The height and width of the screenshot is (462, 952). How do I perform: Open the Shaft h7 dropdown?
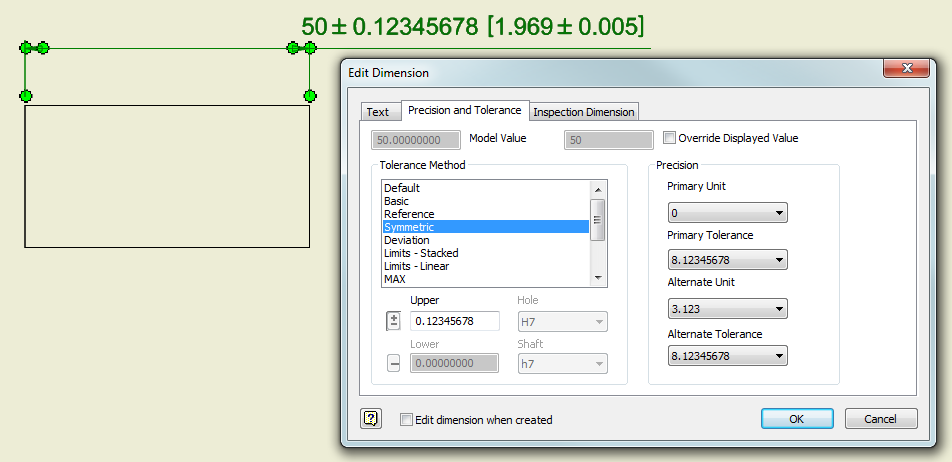(562, 364)
